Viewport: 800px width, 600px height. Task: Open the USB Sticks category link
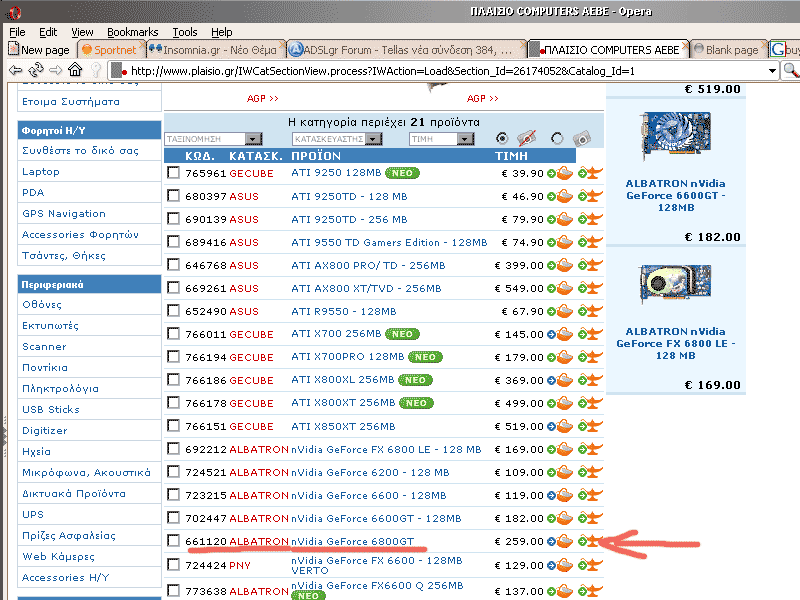click(x=51, y=409)
